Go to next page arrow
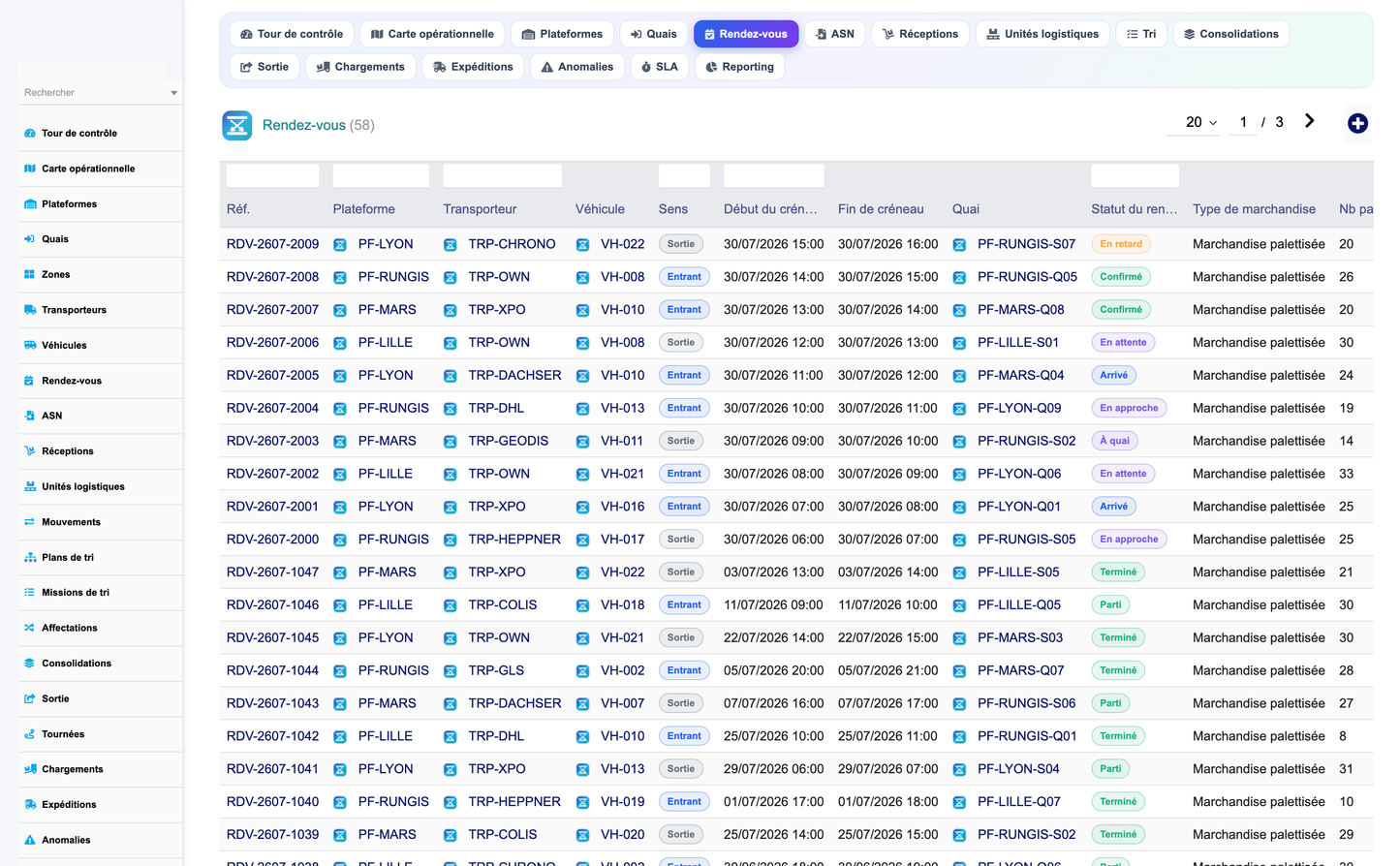The width and height of the screenshot is (1400, 866). click(x=1309, y=121)
